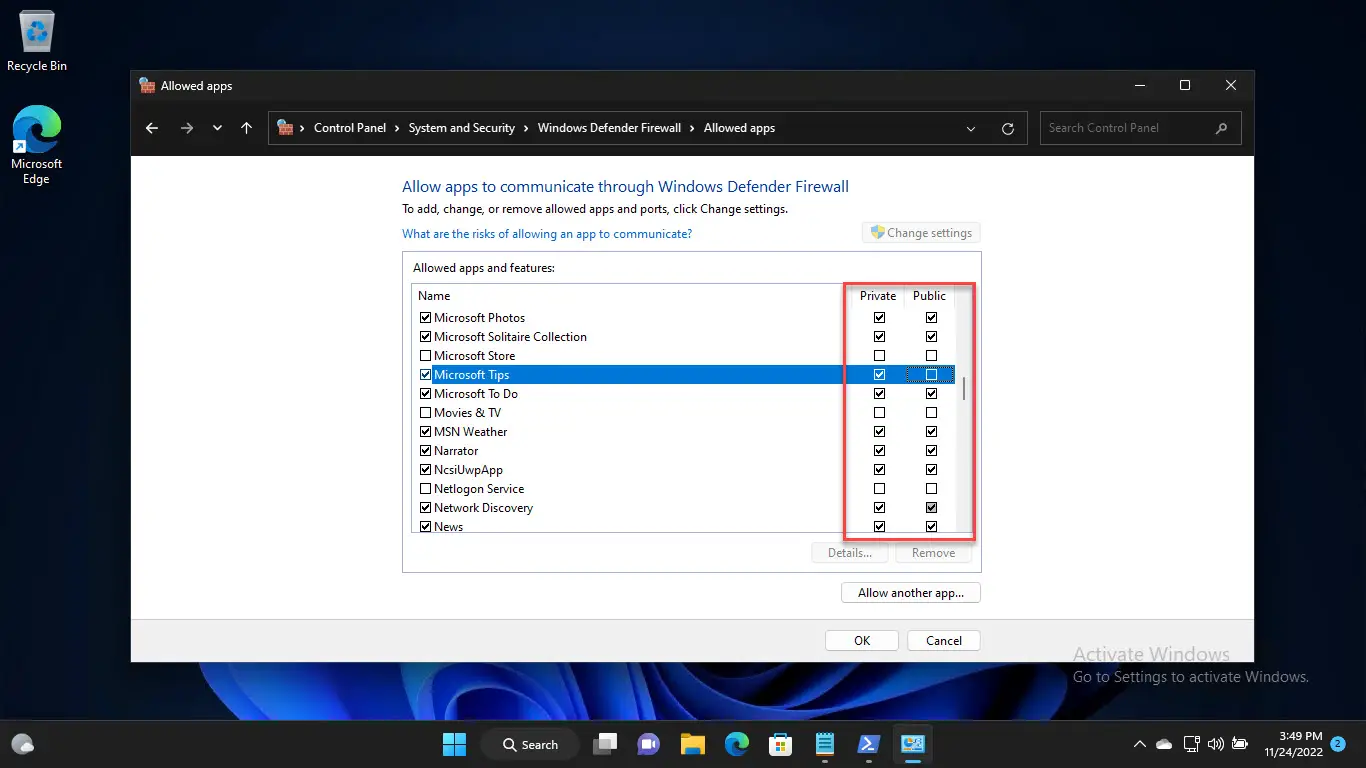
Task: Launch Microsoft Edge from the taskbar
Action: (x=736, y=744)
